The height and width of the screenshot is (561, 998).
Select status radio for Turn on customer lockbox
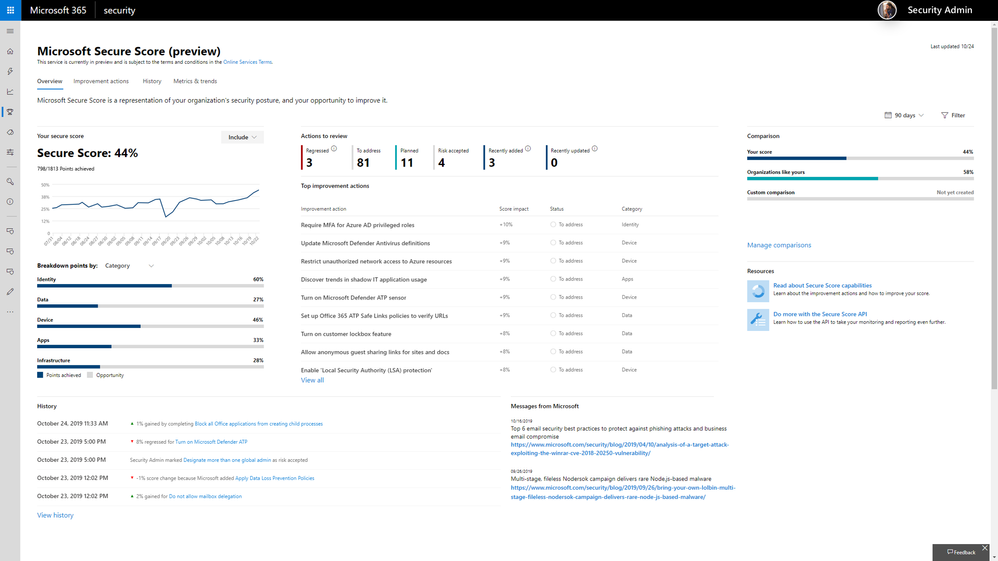pyautogui.click(x=553, y=334)
